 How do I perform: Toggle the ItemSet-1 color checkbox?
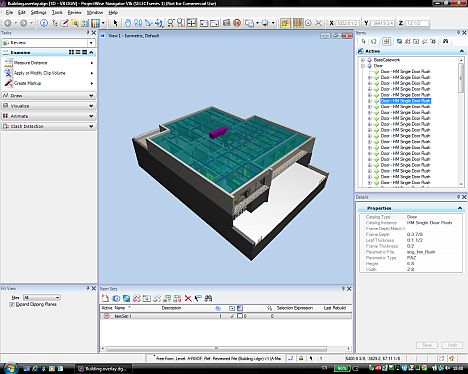pyautogui.click(x=240, y=316)
